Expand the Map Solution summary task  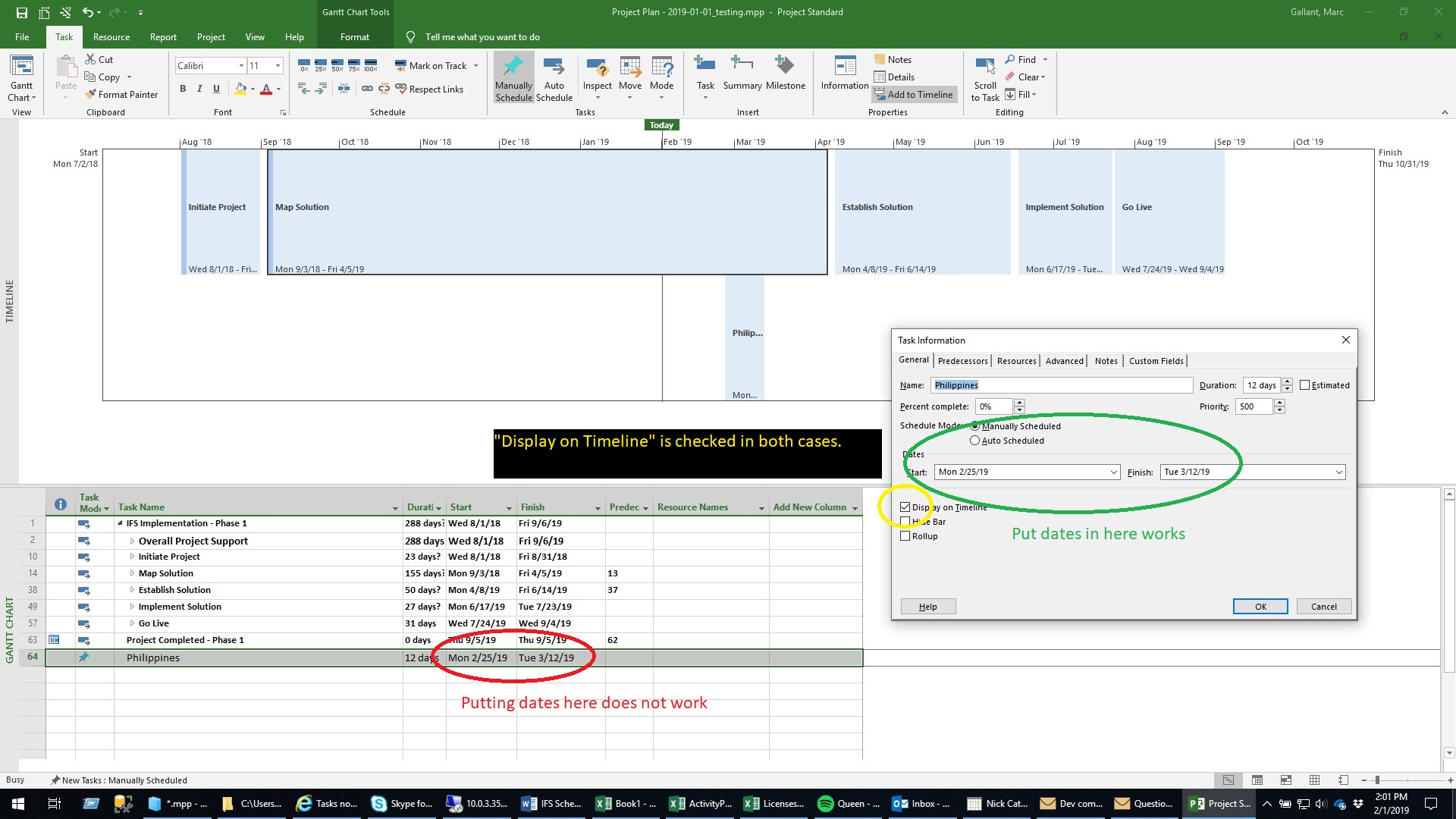click(132, 573)
